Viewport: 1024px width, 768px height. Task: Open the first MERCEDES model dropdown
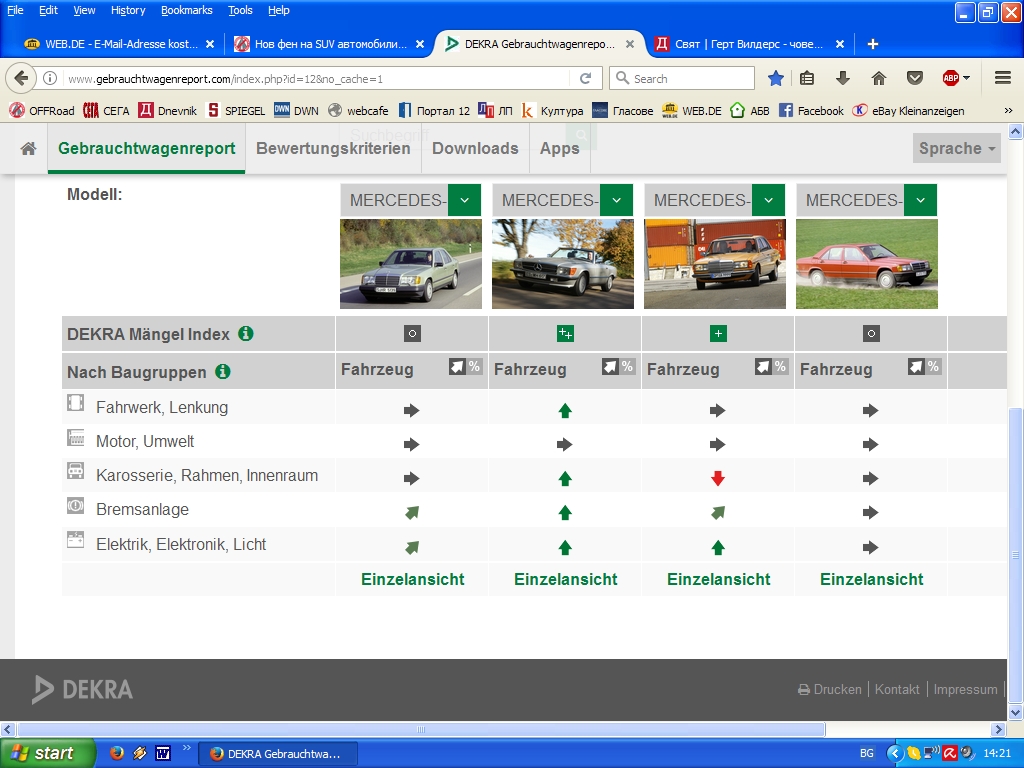(x=464, y=200)
